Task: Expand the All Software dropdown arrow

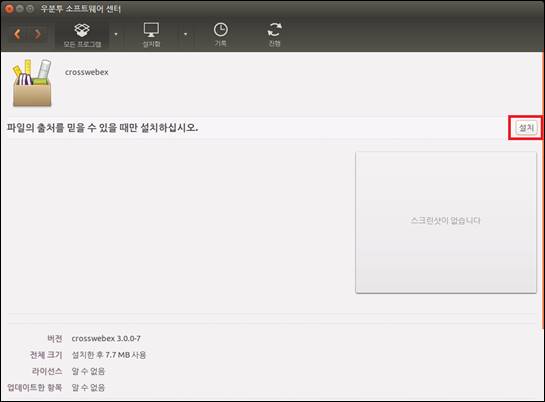Action: [x=116, y=34]
